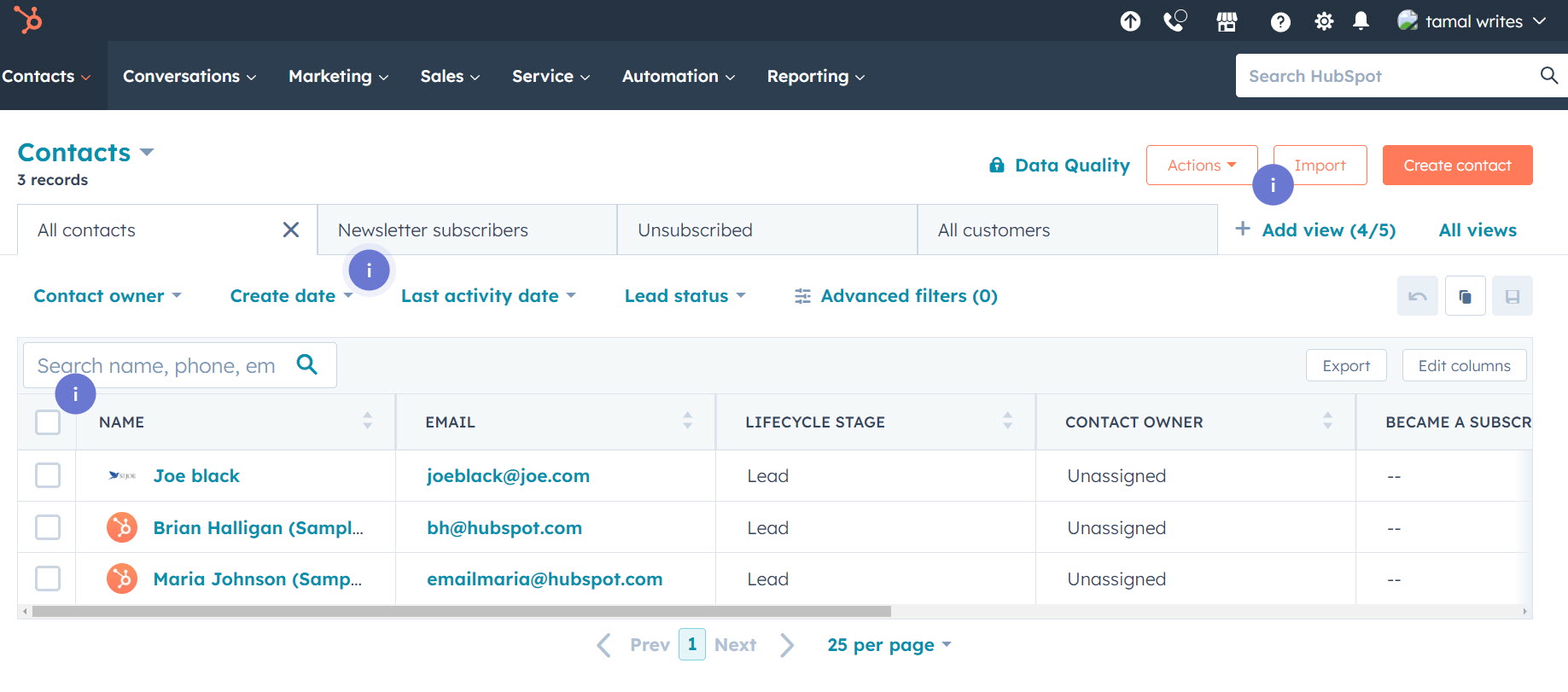Sort by the NAME column arrows
The height and width of the screenshot is (692, 1568).
tap(367, 421)
